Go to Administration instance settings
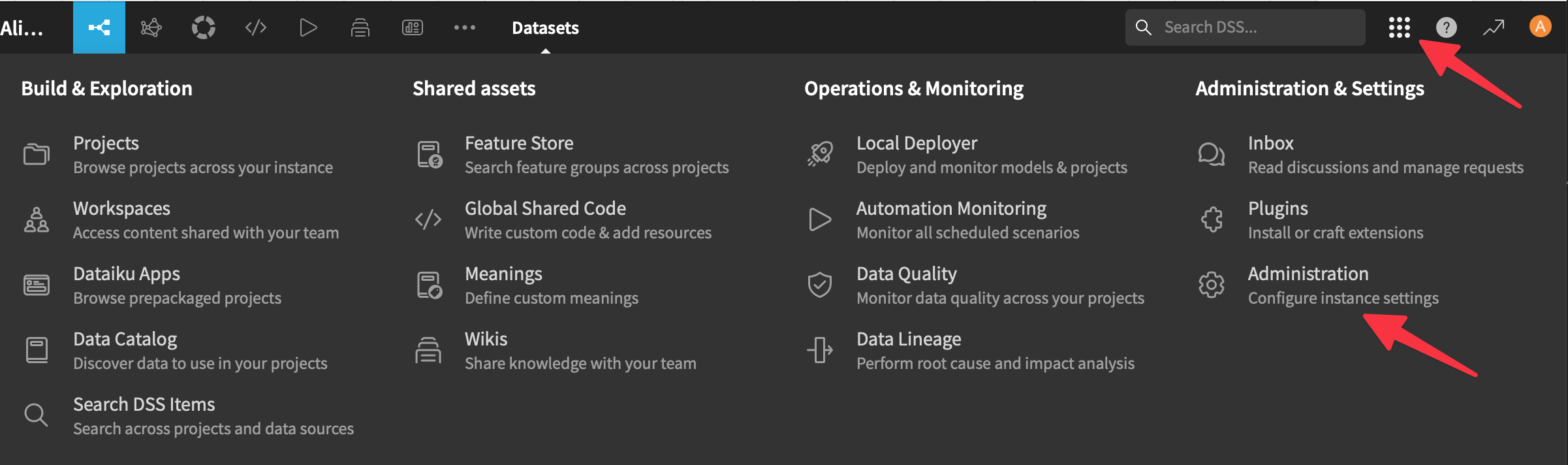The image size is (1568, 465). click(1308, 274)
